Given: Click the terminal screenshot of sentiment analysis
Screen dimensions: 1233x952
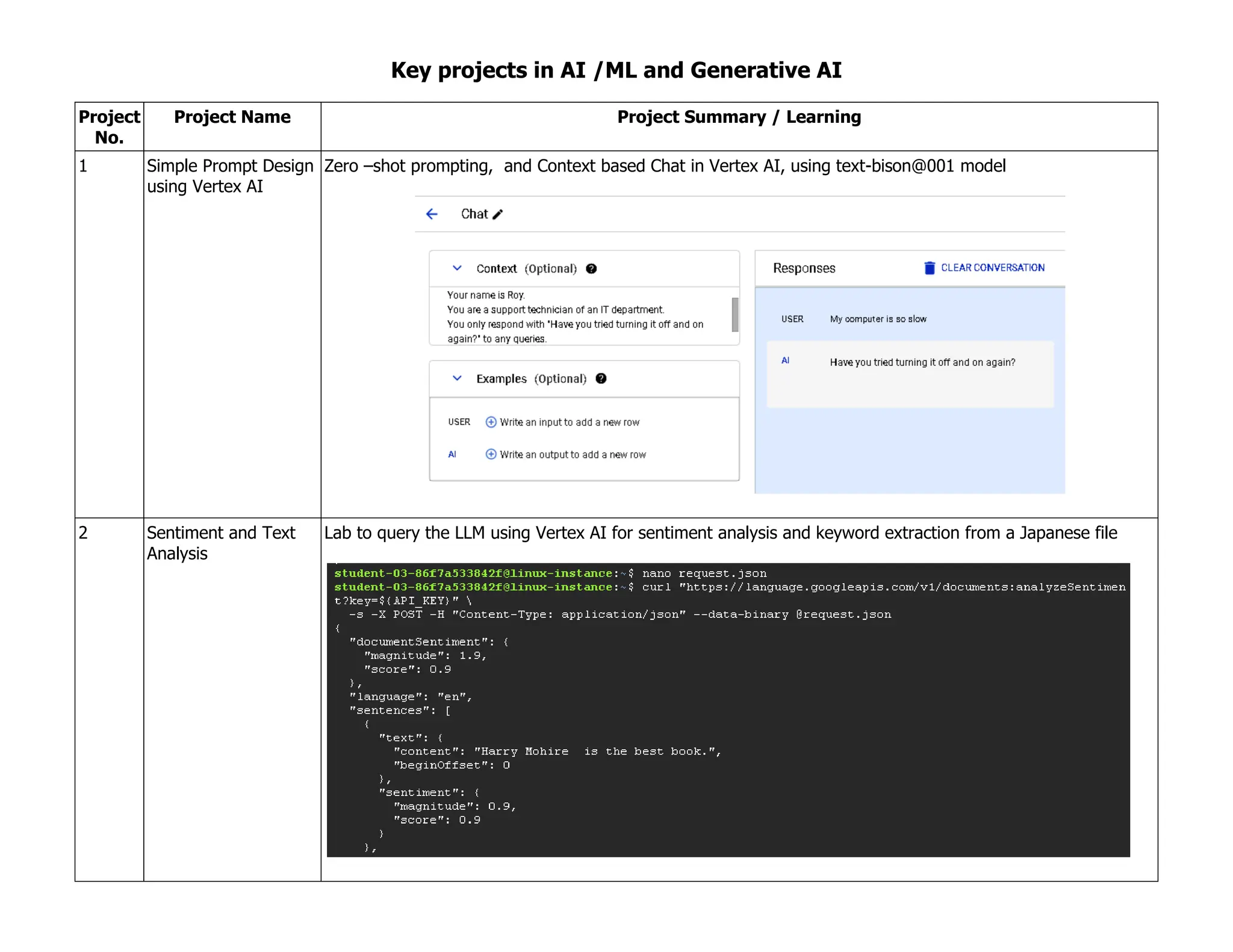Looking at the screenshot, I should click(x=728, y=710).
